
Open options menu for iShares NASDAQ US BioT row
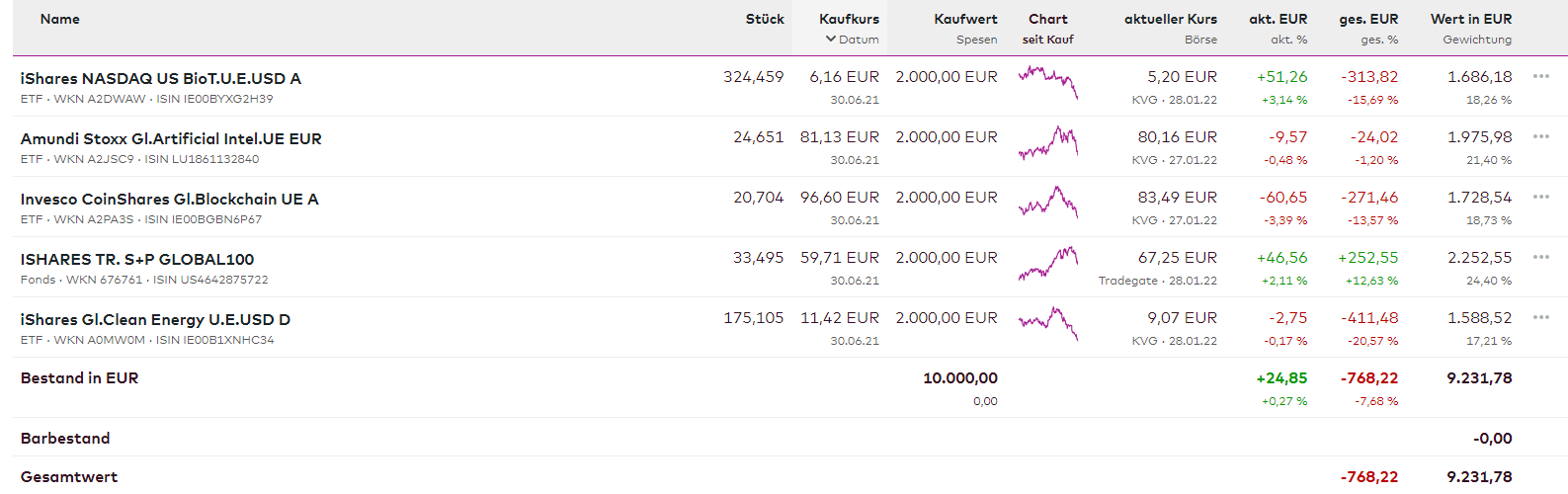point(1540,76)
